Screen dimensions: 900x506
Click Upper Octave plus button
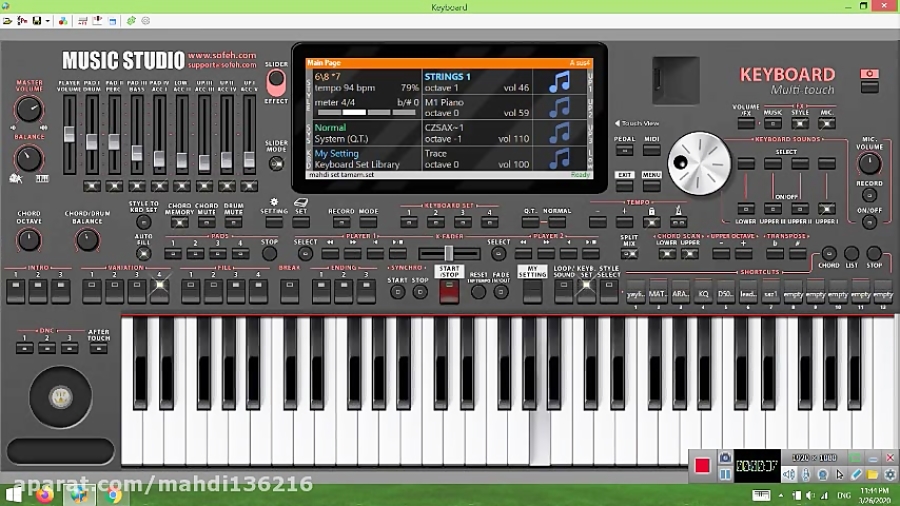[743, 254]
